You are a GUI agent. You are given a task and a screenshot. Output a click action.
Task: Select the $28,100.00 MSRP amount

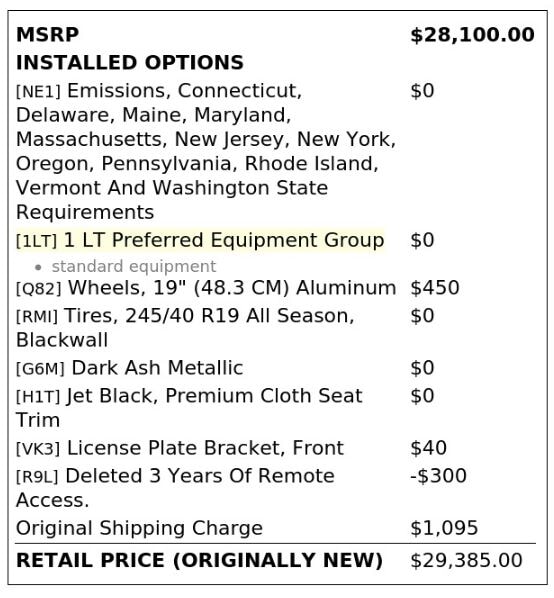click(x=472, y=35)
